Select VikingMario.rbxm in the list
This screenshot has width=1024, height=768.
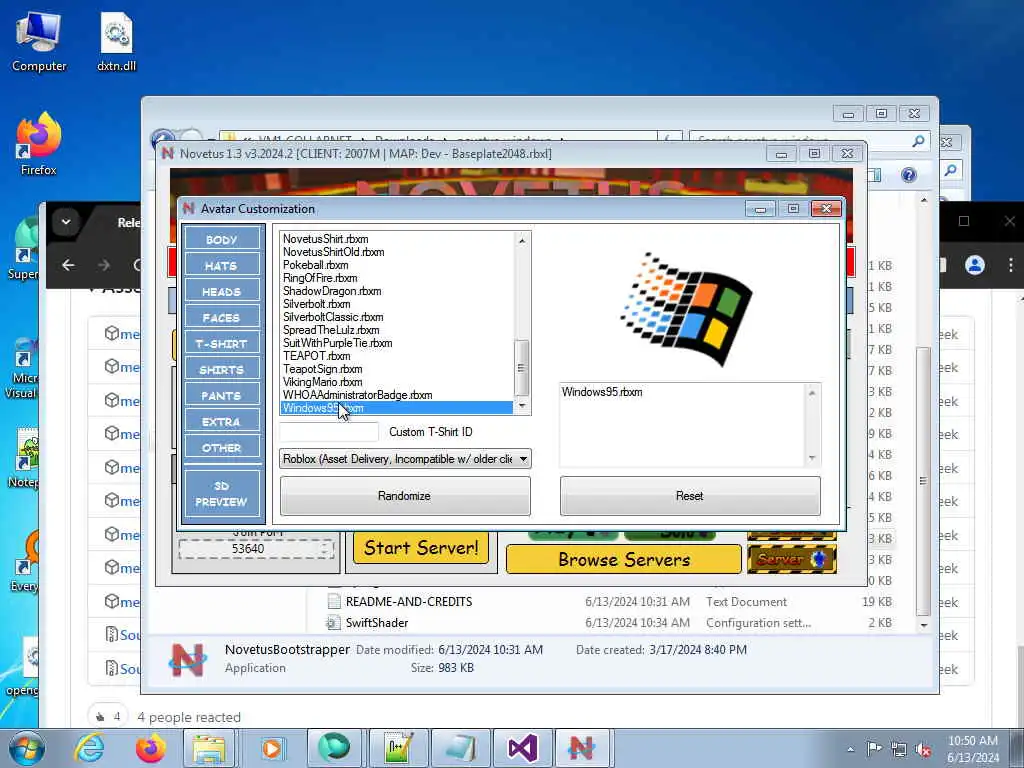322,383
